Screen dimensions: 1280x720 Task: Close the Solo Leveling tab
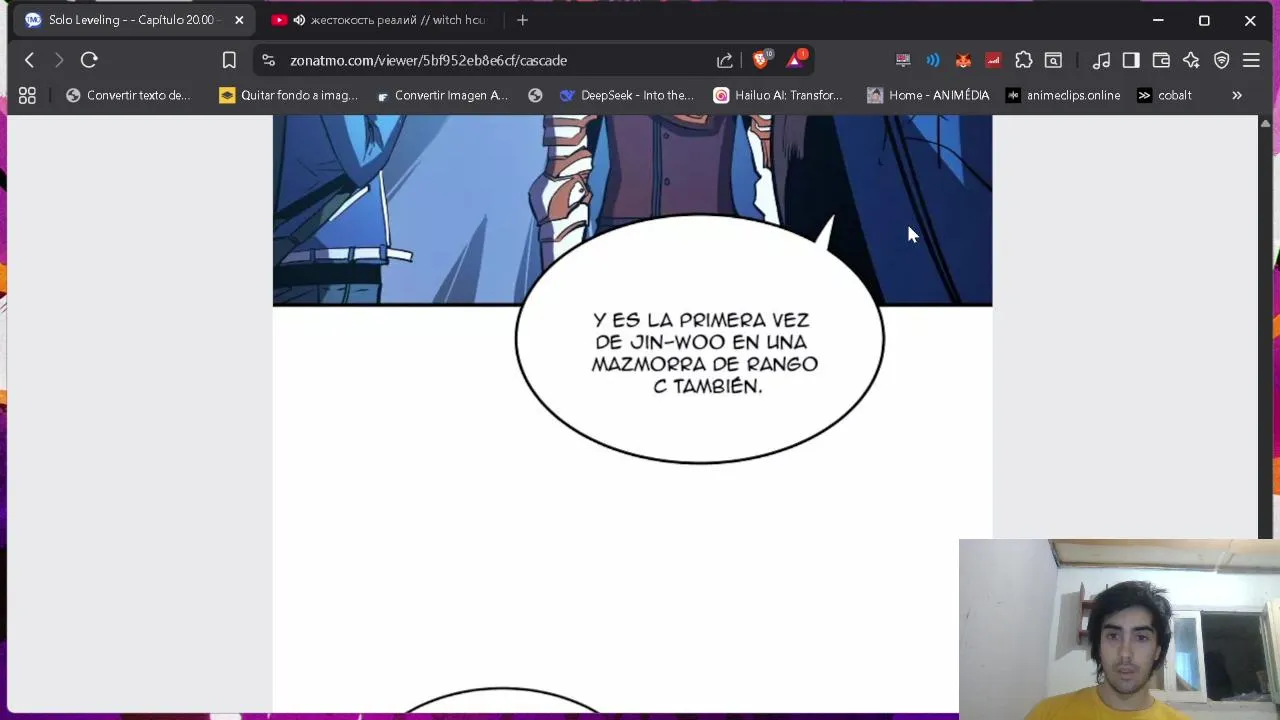point(239,20)
